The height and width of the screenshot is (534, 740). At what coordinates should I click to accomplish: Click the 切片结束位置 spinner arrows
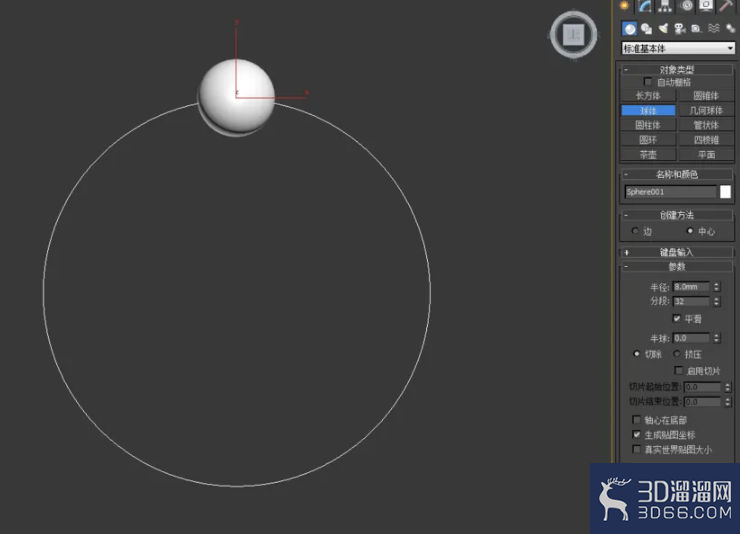point(728,401)
